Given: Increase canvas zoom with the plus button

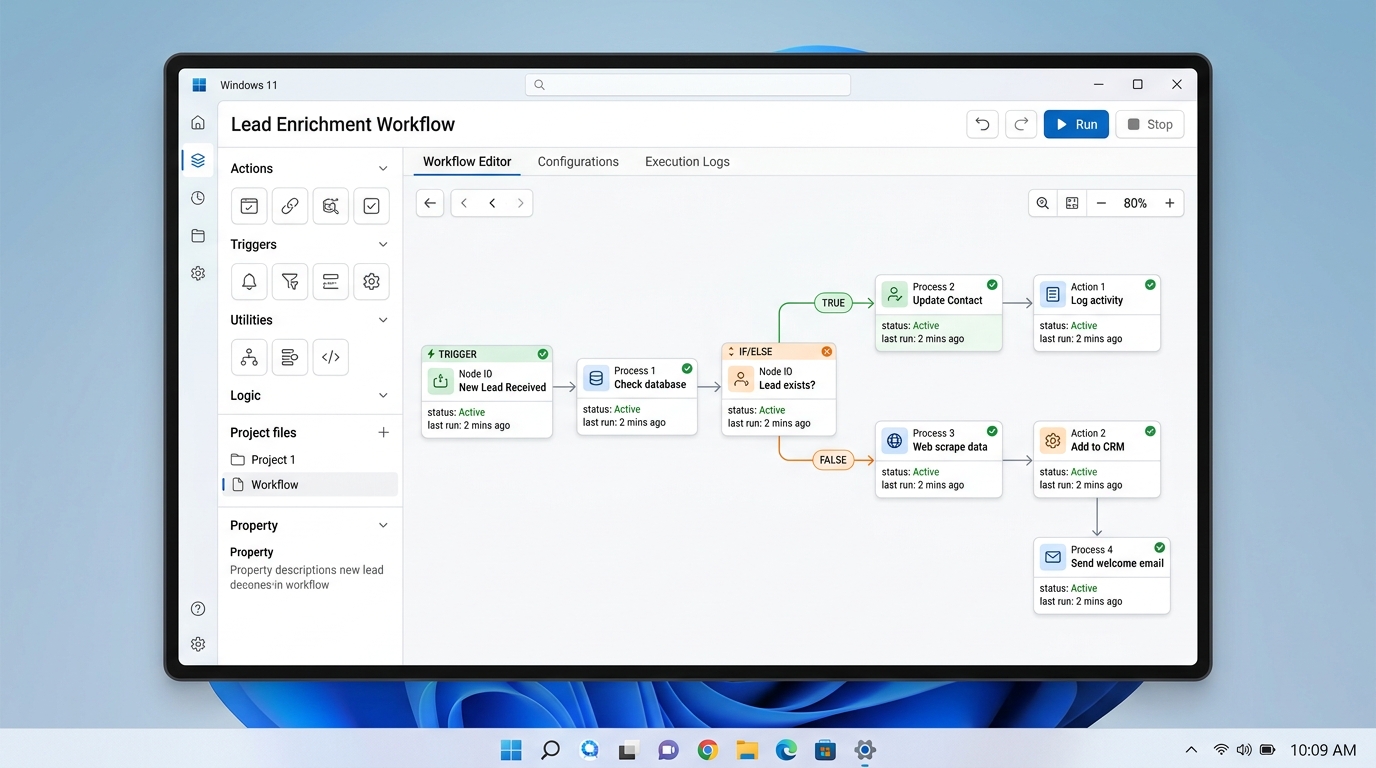Looking at the screenshot, I should (x=1169, y=203).
